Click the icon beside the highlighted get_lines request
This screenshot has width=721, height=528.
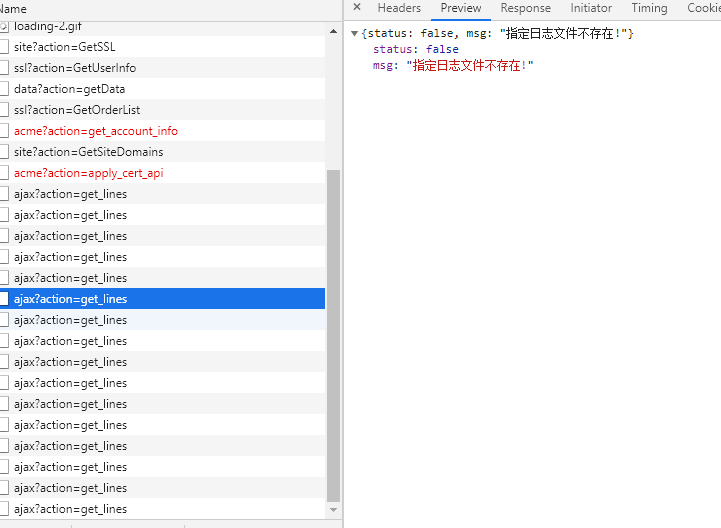point(4,299)
